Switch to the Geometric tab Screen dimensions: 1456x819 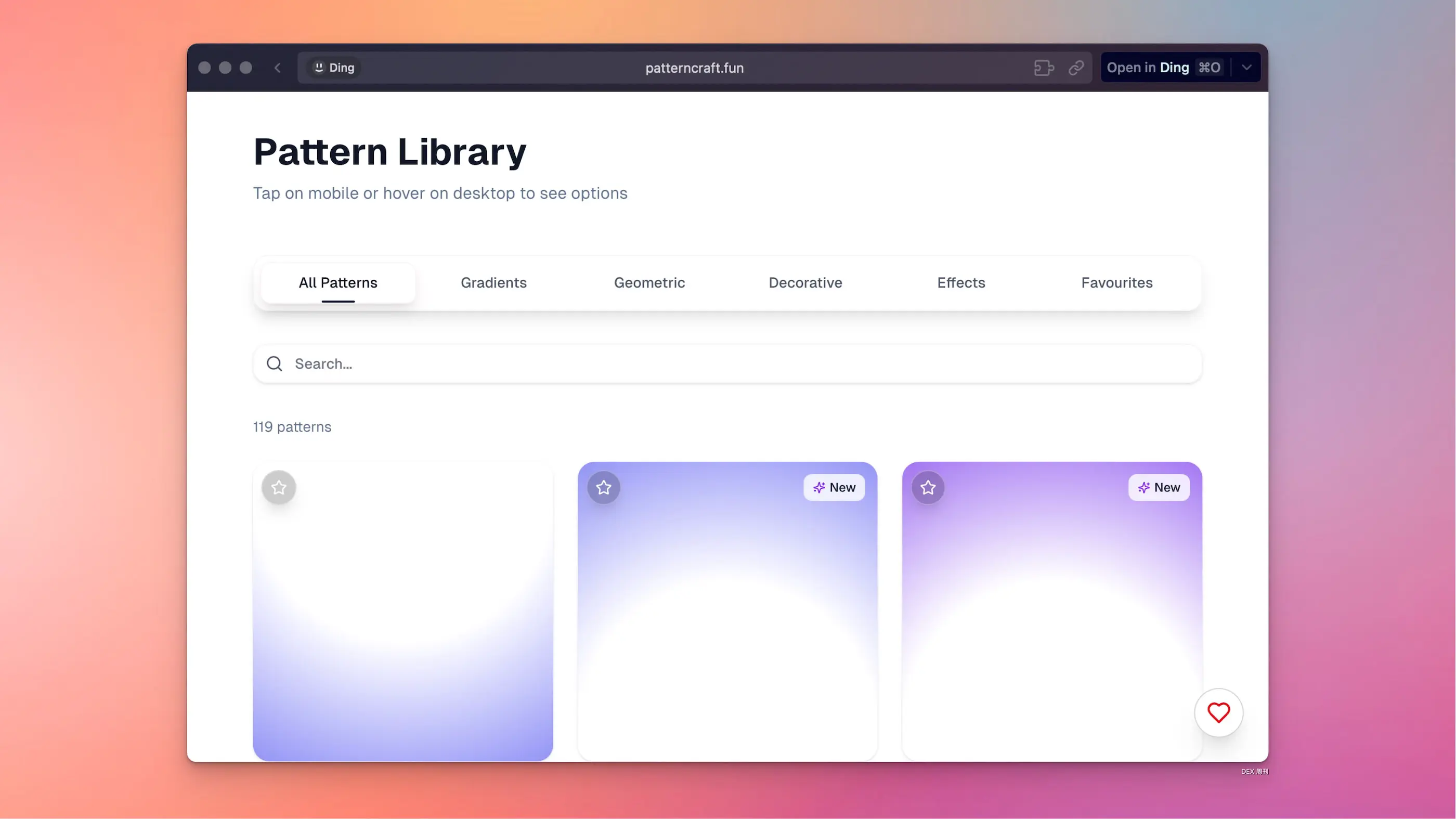pyautogui.click(x=649, y=282)
